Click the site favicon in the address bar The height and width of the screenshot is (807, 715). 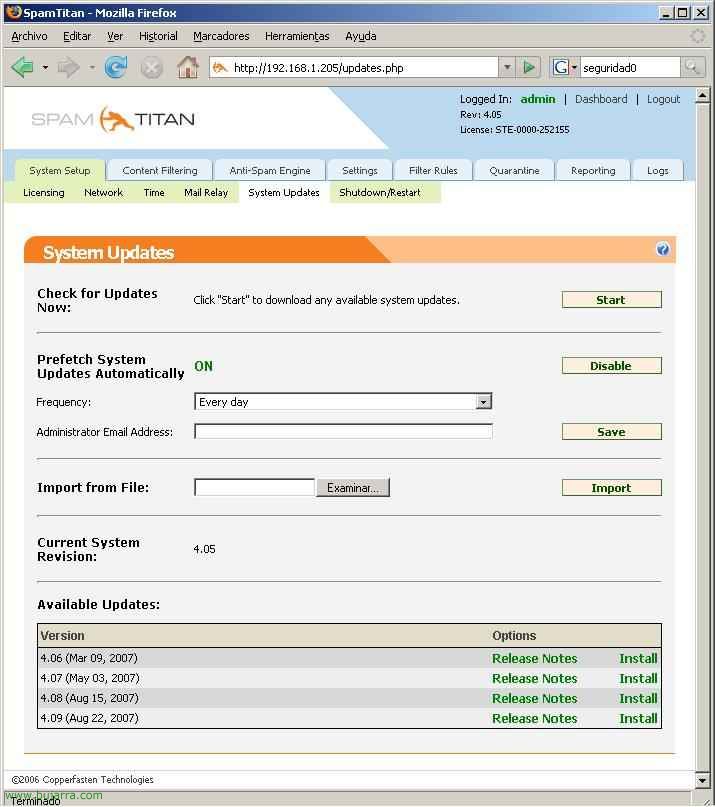(220, 67)
